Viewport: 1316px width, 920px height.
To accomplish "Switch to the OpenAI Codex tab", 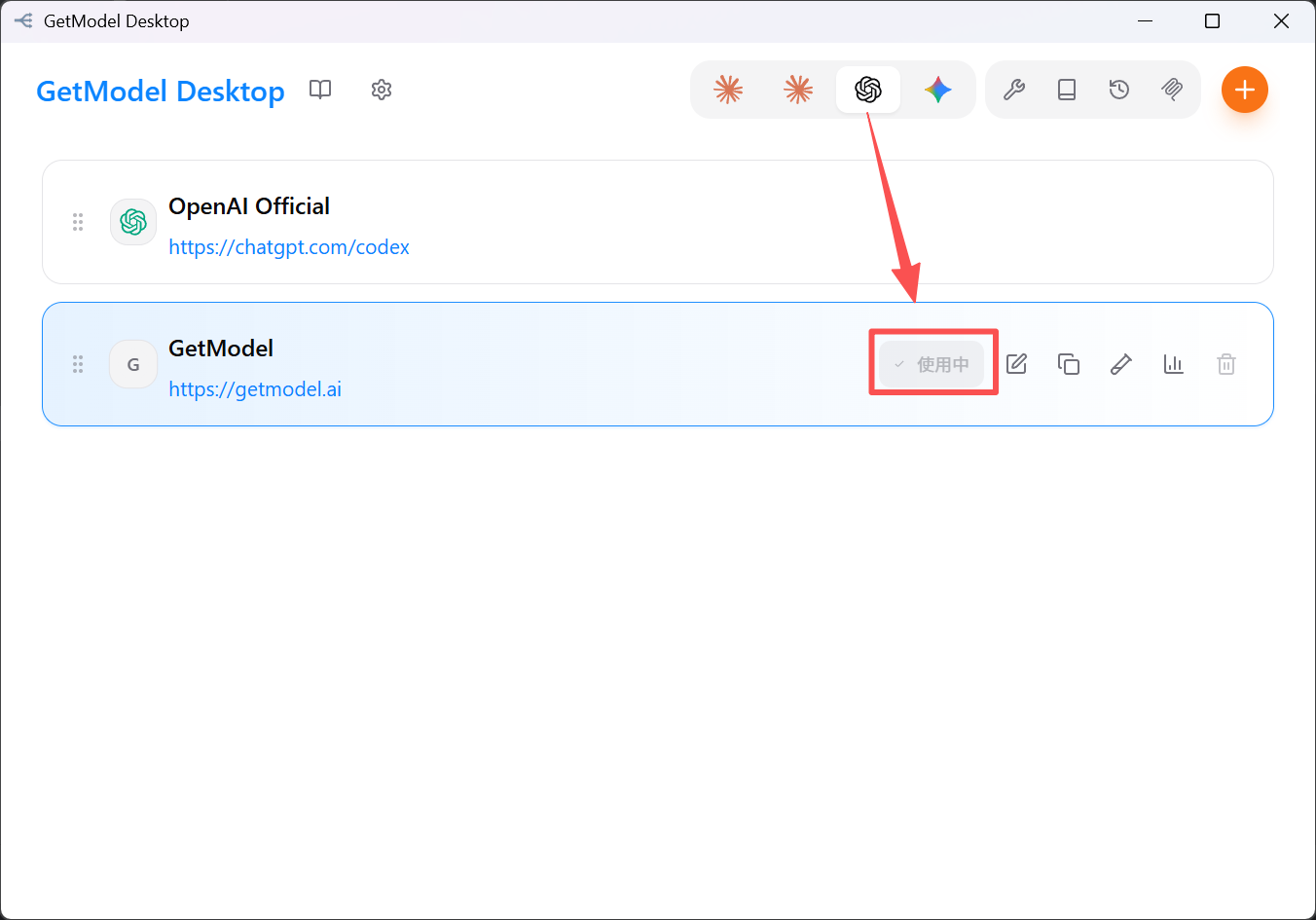I will coord(868,90).
